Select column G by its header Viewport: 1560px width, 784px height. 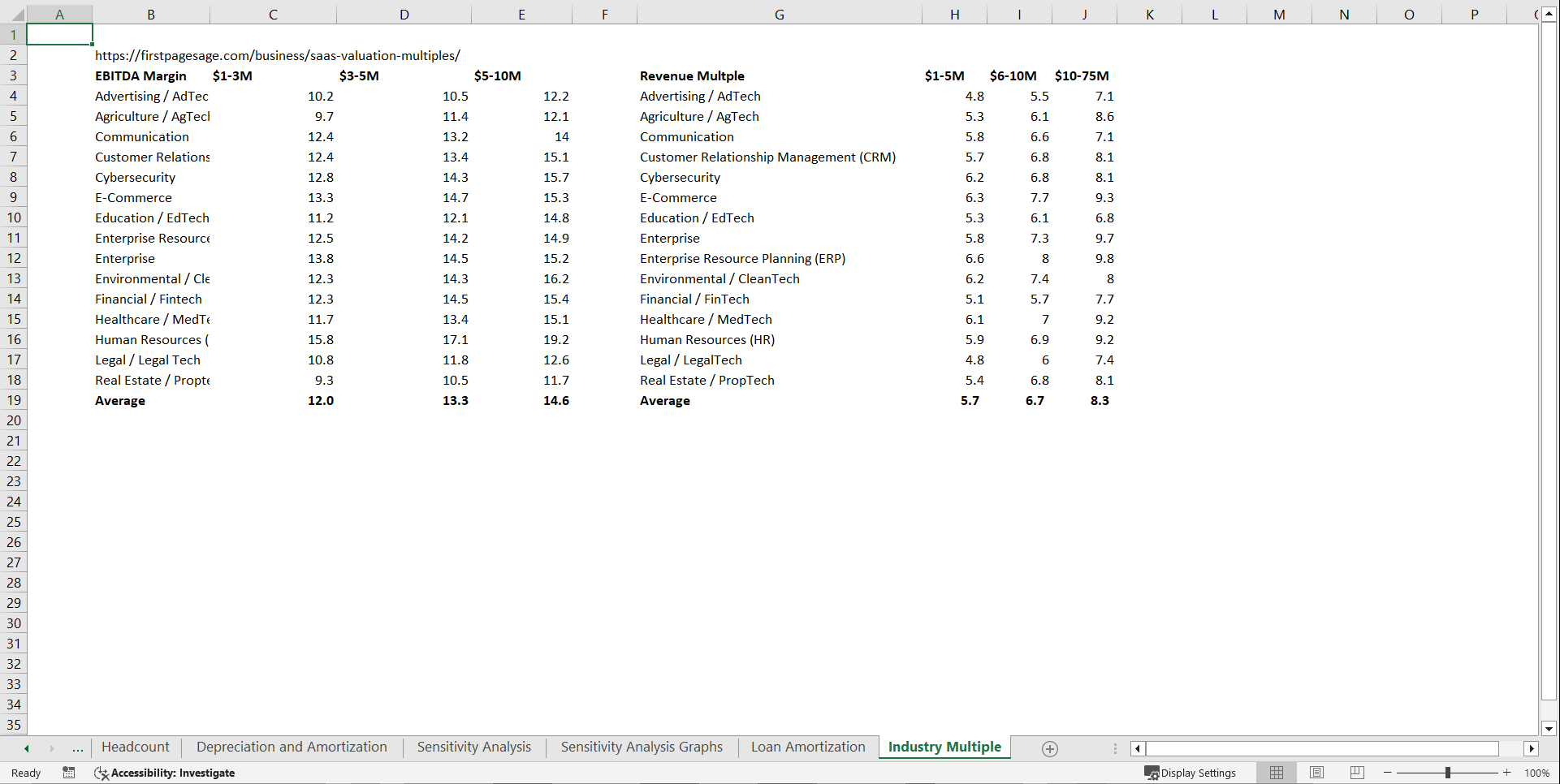tap(779, 14)
